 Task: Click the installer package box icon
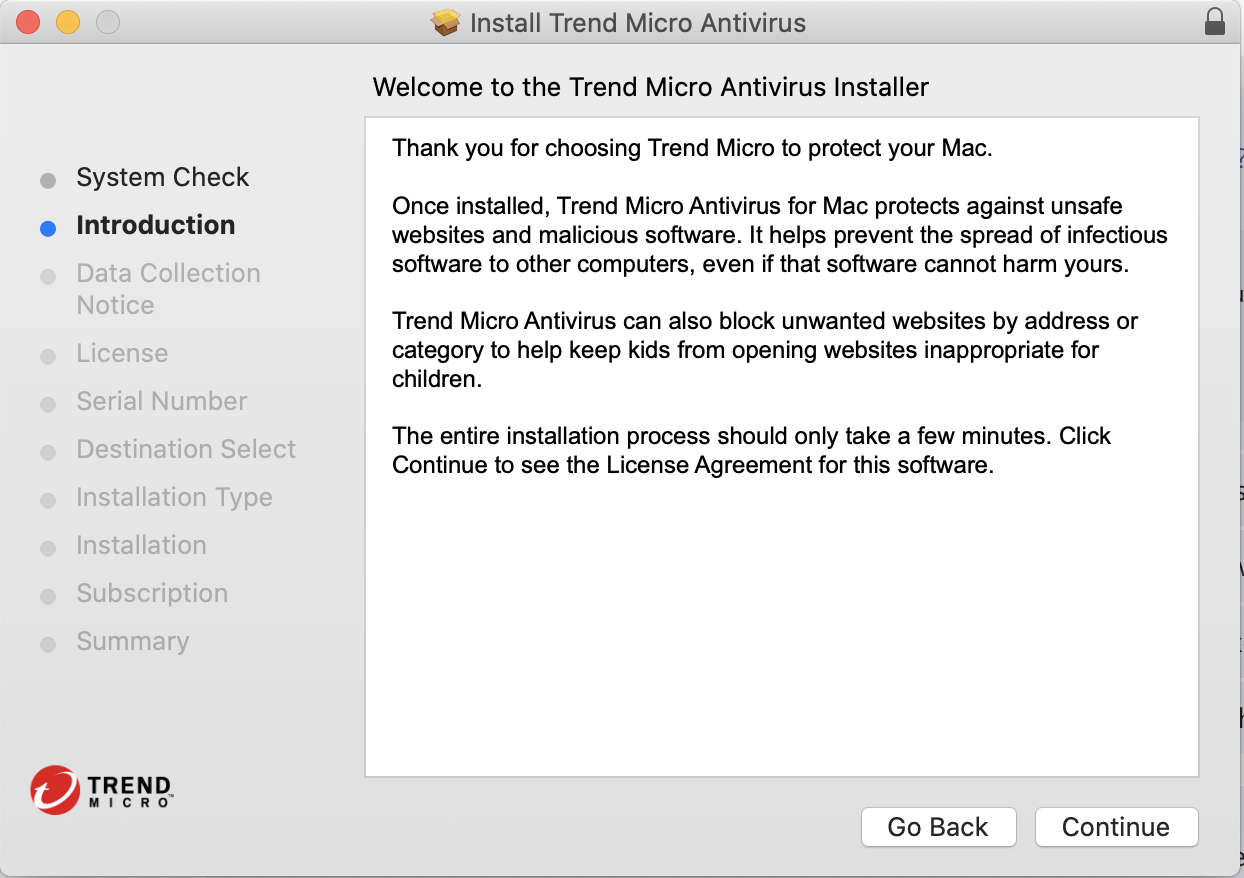446,22
